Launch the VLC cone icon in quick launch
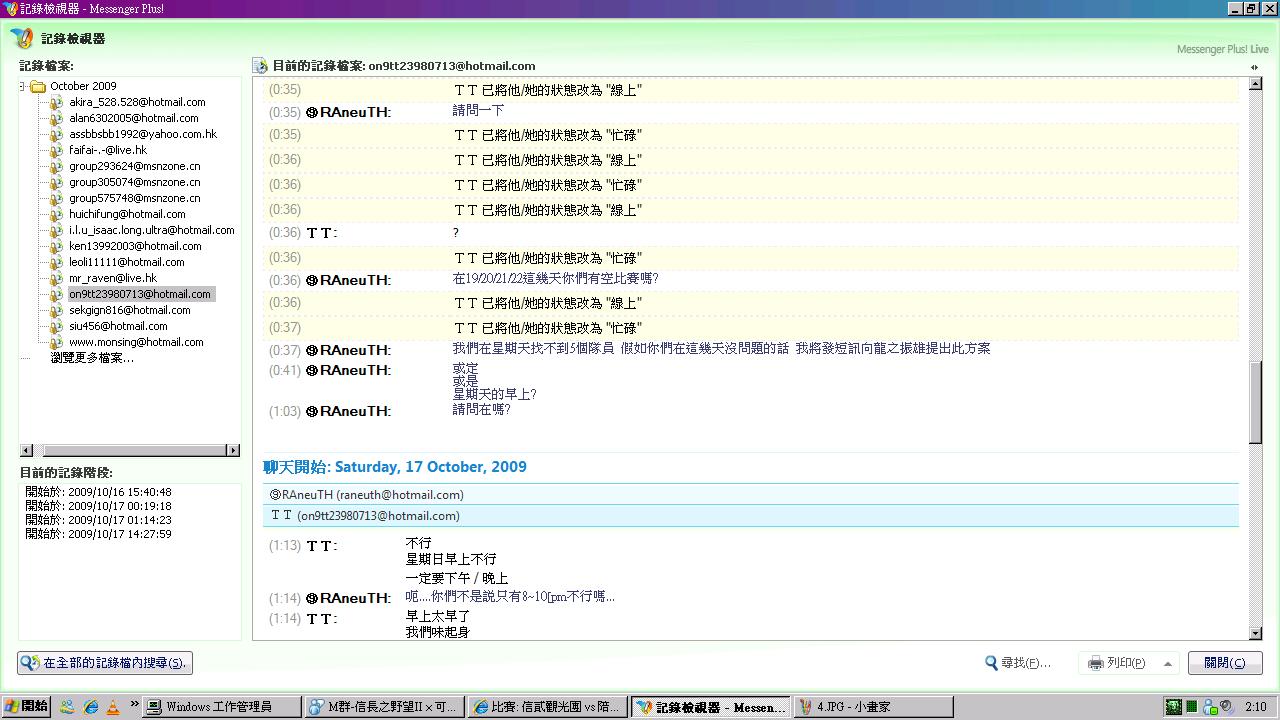1280x720 pixels. (x=112, y=707)
